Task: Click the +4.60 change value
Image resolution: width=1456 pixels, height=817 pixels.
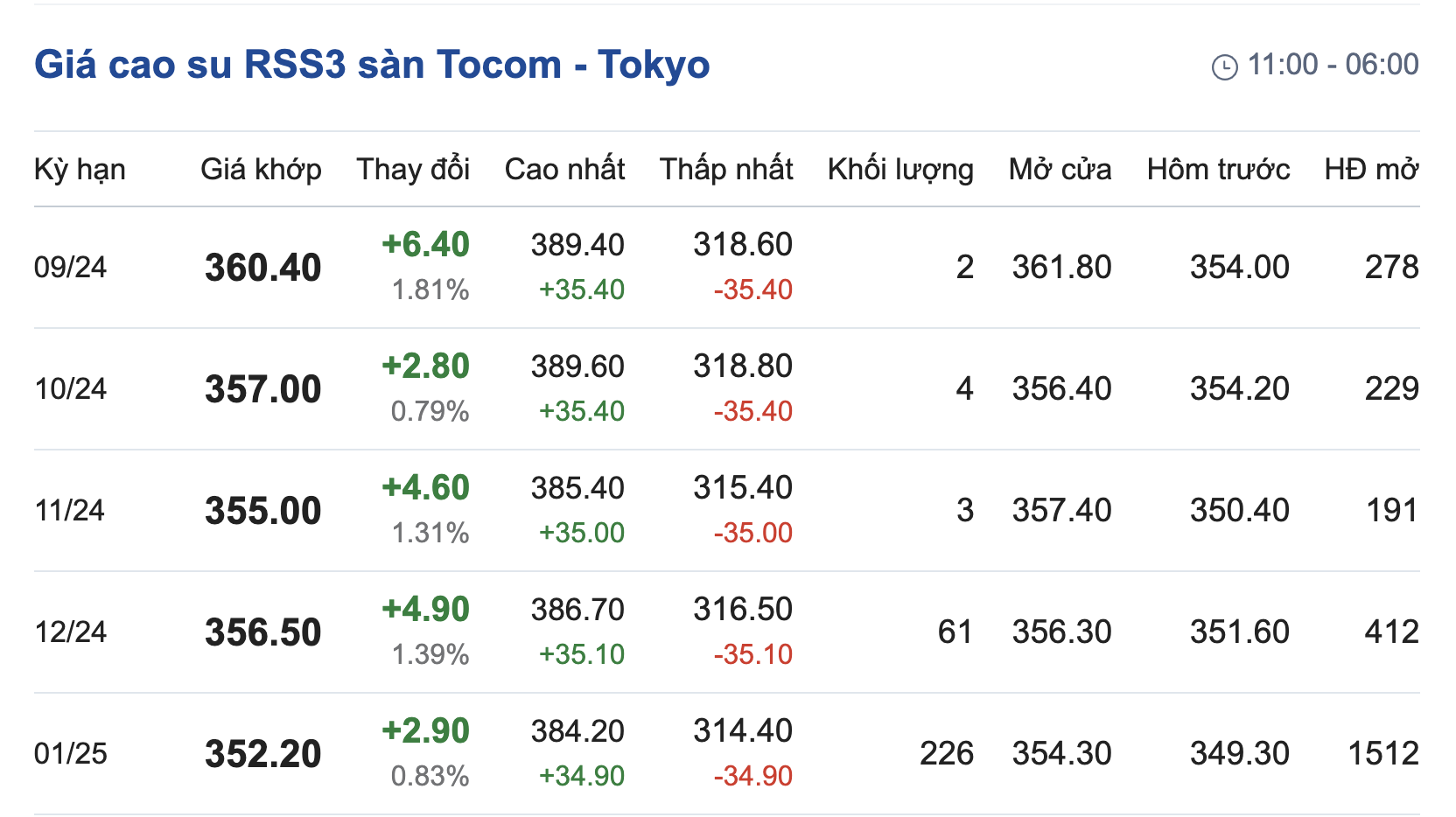Action: (426, 488)
